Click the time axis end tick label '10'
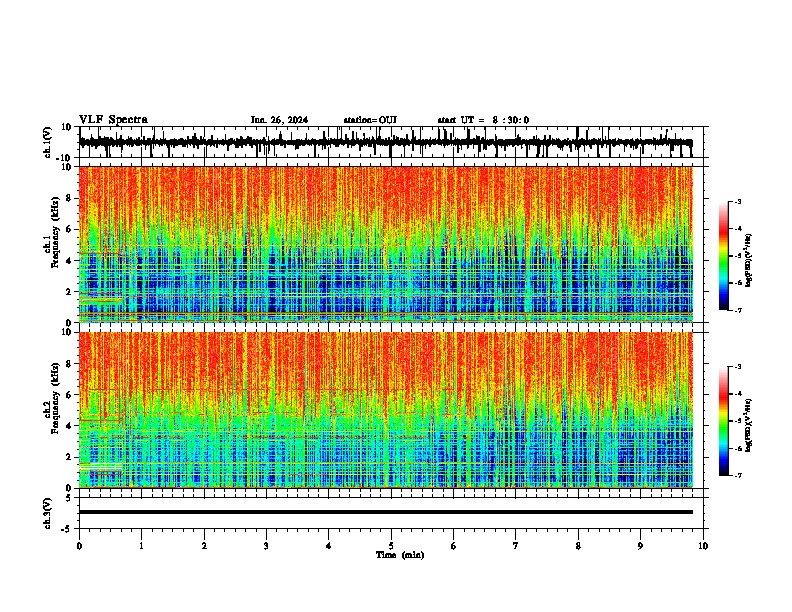 coord(703,546)
